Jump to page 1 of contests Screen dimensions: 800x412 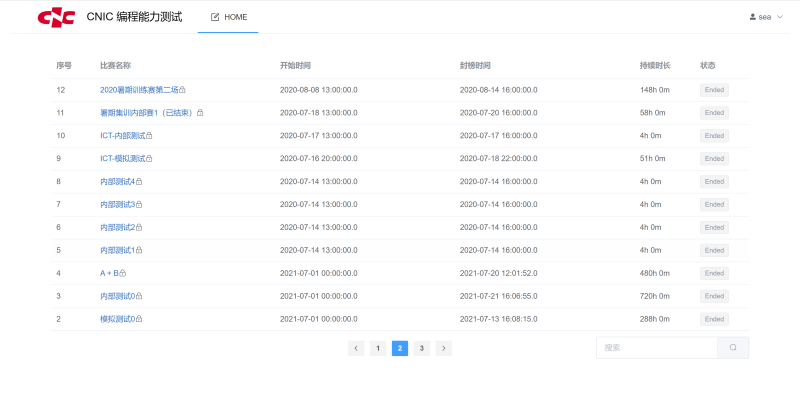pyautogui.click(x=378, y=348)
